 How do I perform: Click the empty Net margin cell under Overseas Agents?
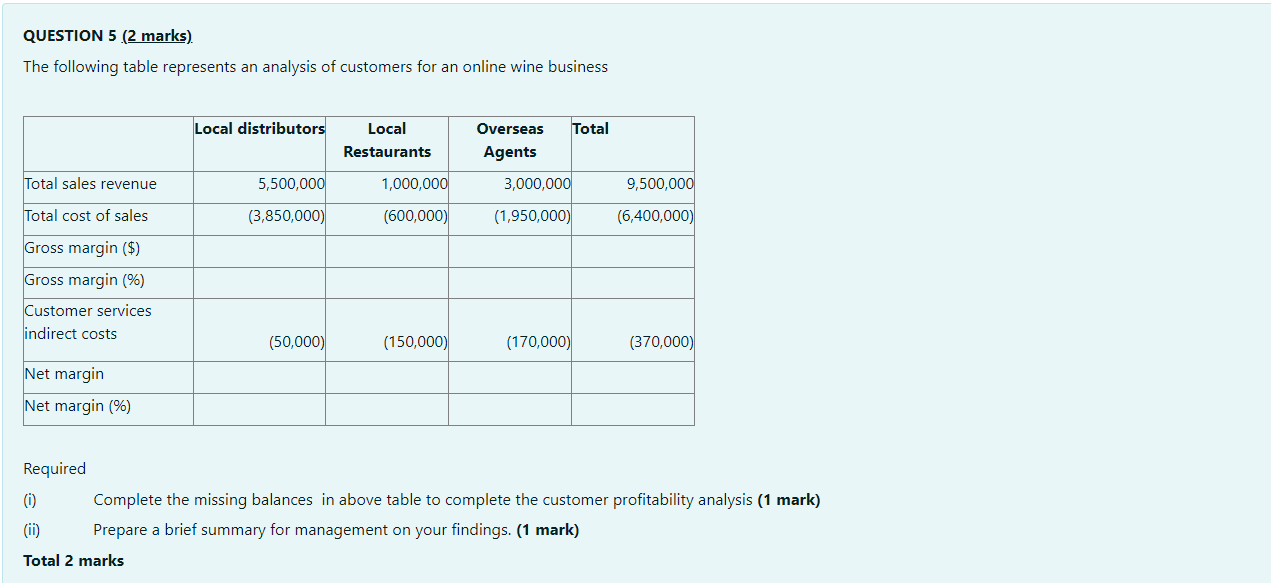click(510, 377)
